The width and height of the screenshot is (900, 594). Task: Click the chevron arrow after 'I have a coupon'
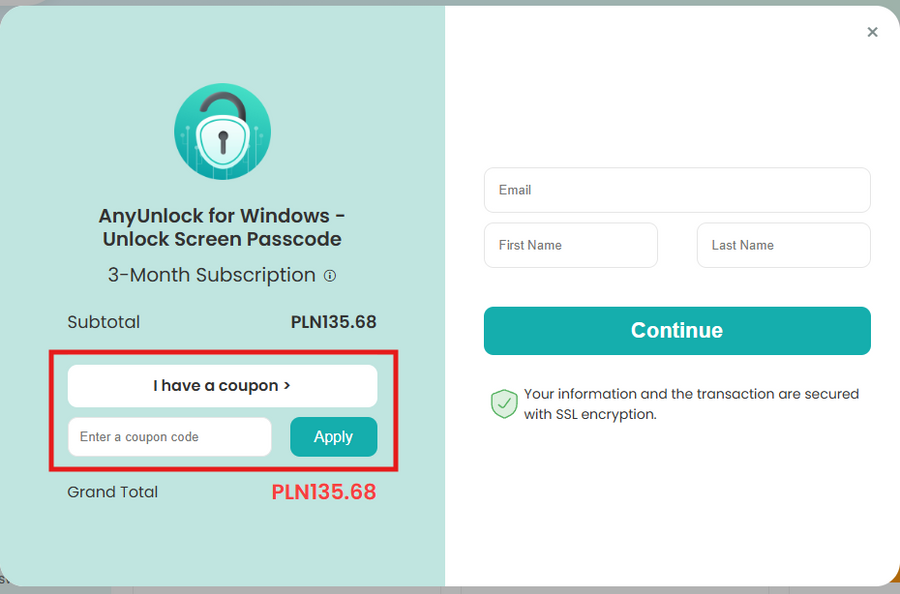pyautogui.click(x=287, y=386)
